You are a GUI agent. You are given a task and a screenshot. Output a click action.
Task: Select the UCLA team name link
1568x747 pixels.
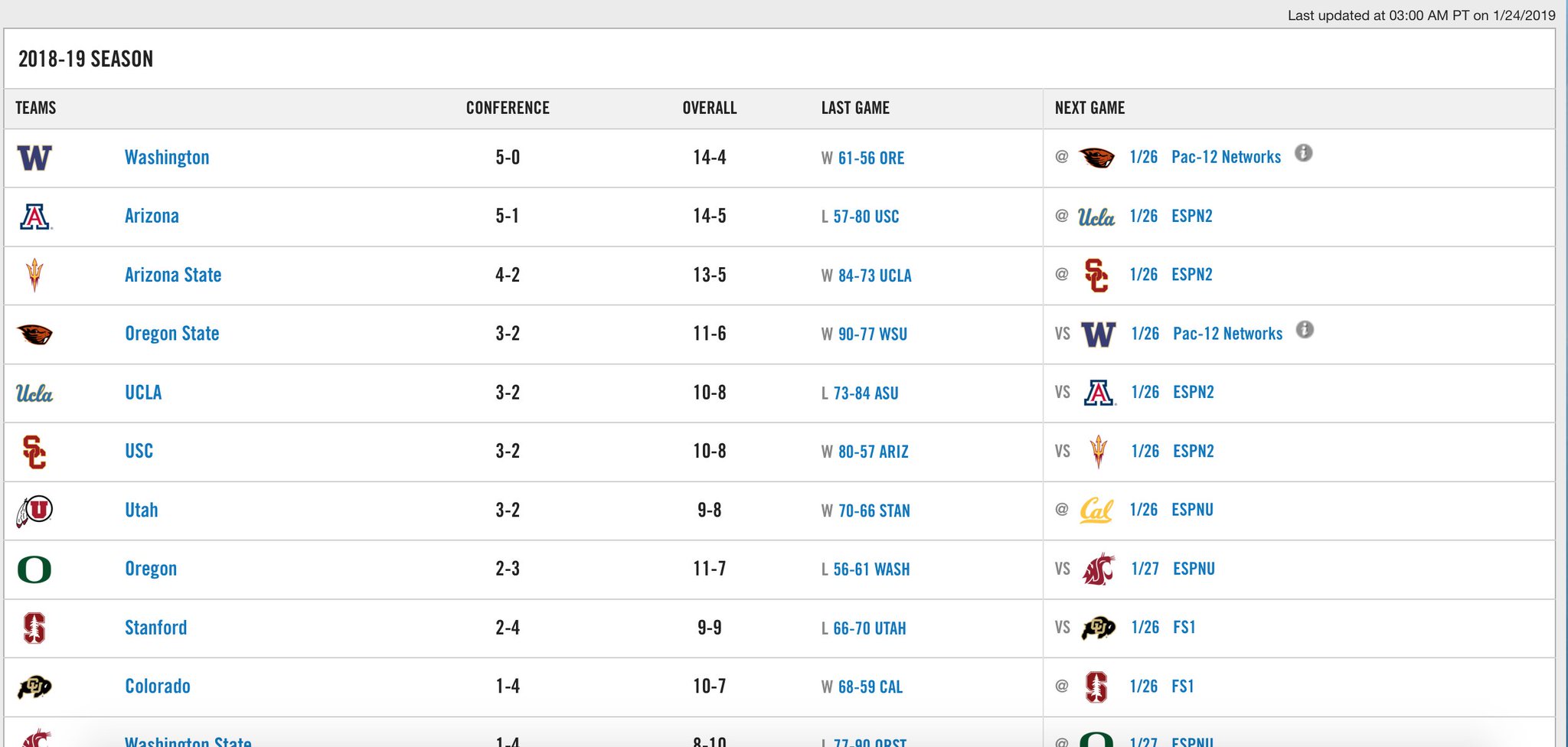pos(143,393)
